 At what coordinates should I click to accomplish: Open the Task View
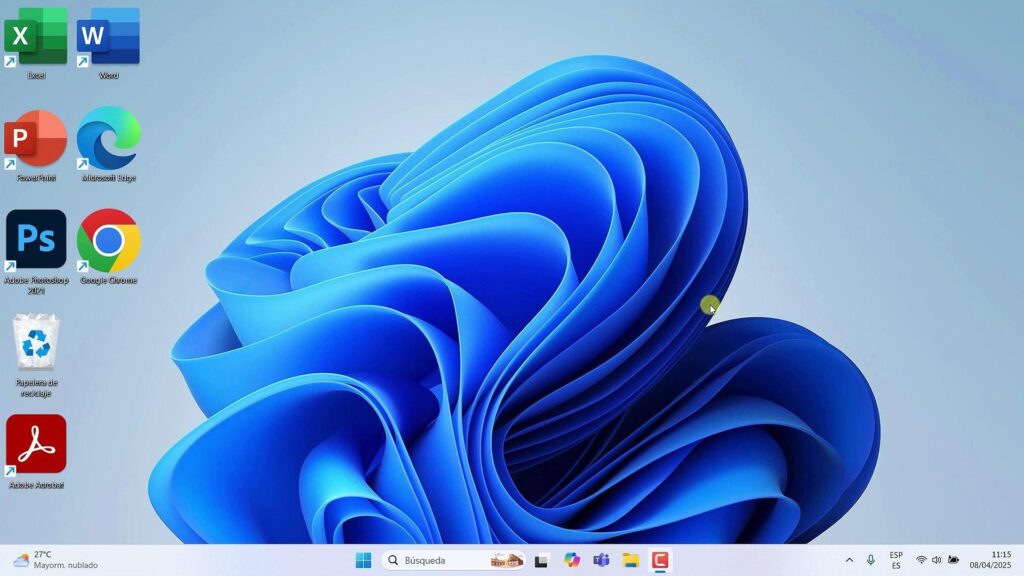[540, 560]
